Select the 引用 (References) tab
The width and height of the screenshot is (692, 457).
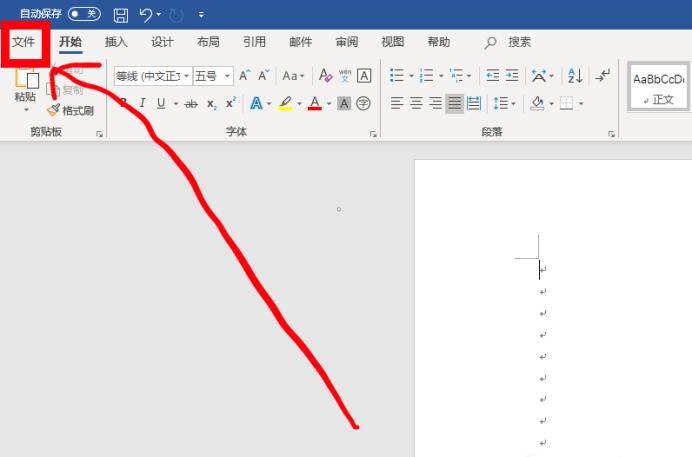point(254,42)
